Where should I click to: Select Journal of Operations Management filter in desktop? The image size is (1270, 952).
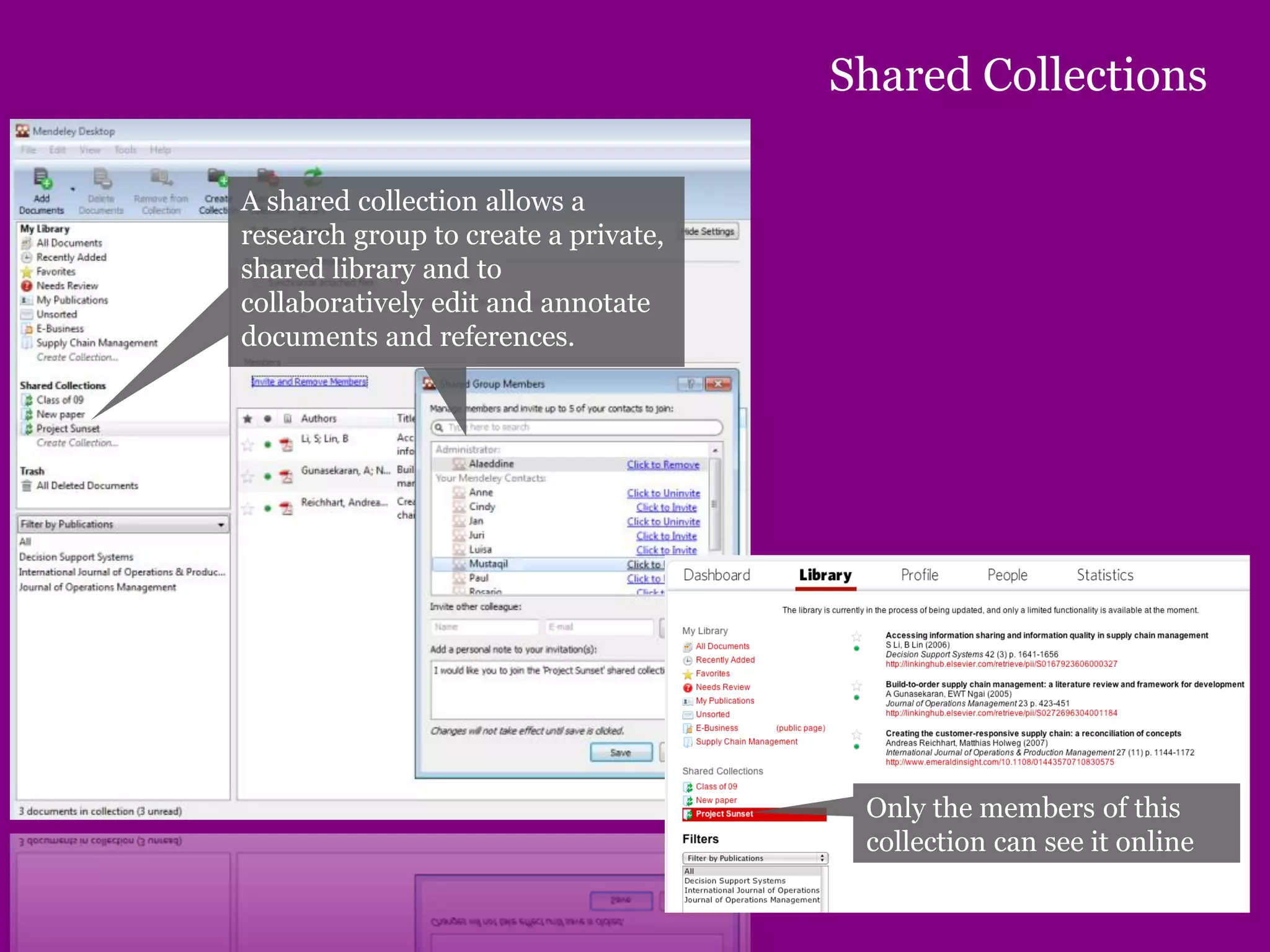pyautogui.click(x=97, y=587)
